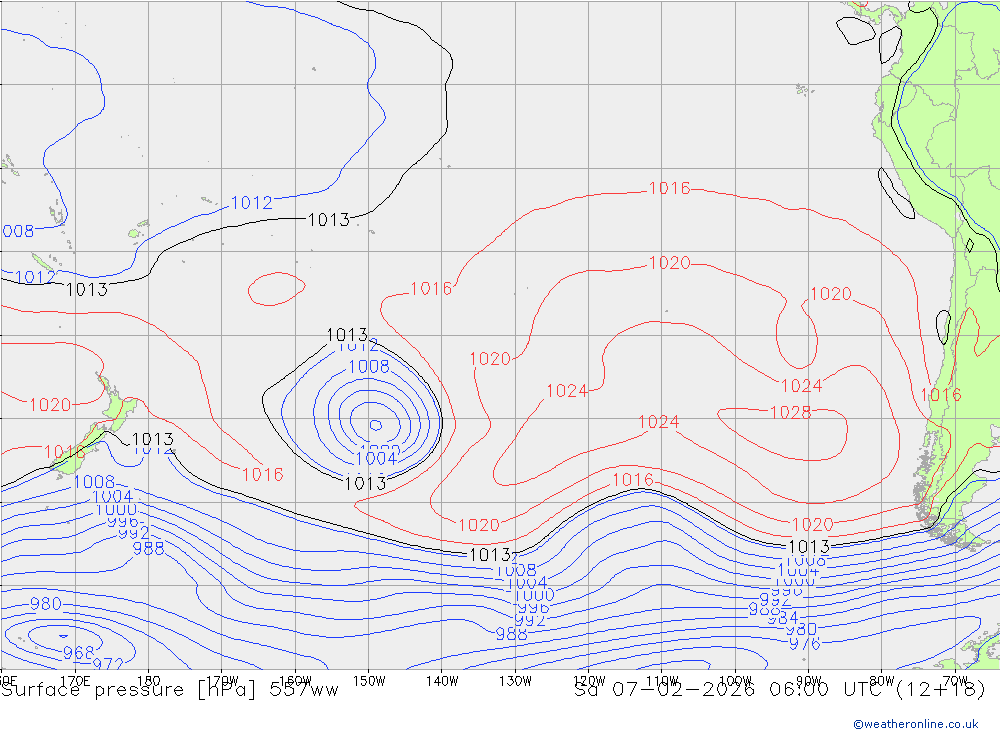The height and width of the screenshot is (733, 1000).
Task: Click the 984 isobar label
Action: point(783,618)
